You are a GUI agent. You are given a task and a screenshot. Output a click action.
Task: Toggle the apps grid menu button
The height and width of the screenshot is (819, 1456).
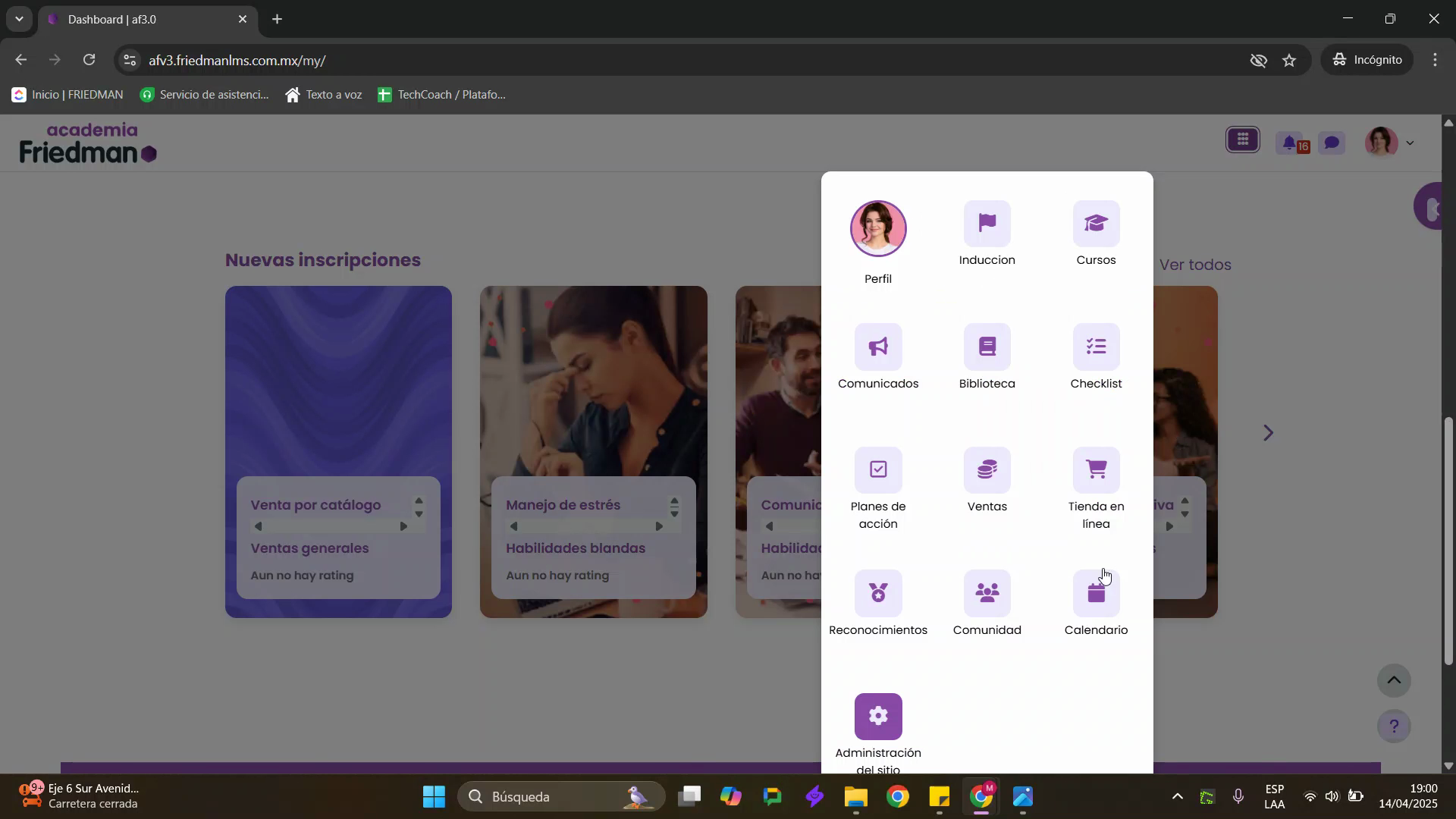pyautogui.click(x=1243, y=140)
